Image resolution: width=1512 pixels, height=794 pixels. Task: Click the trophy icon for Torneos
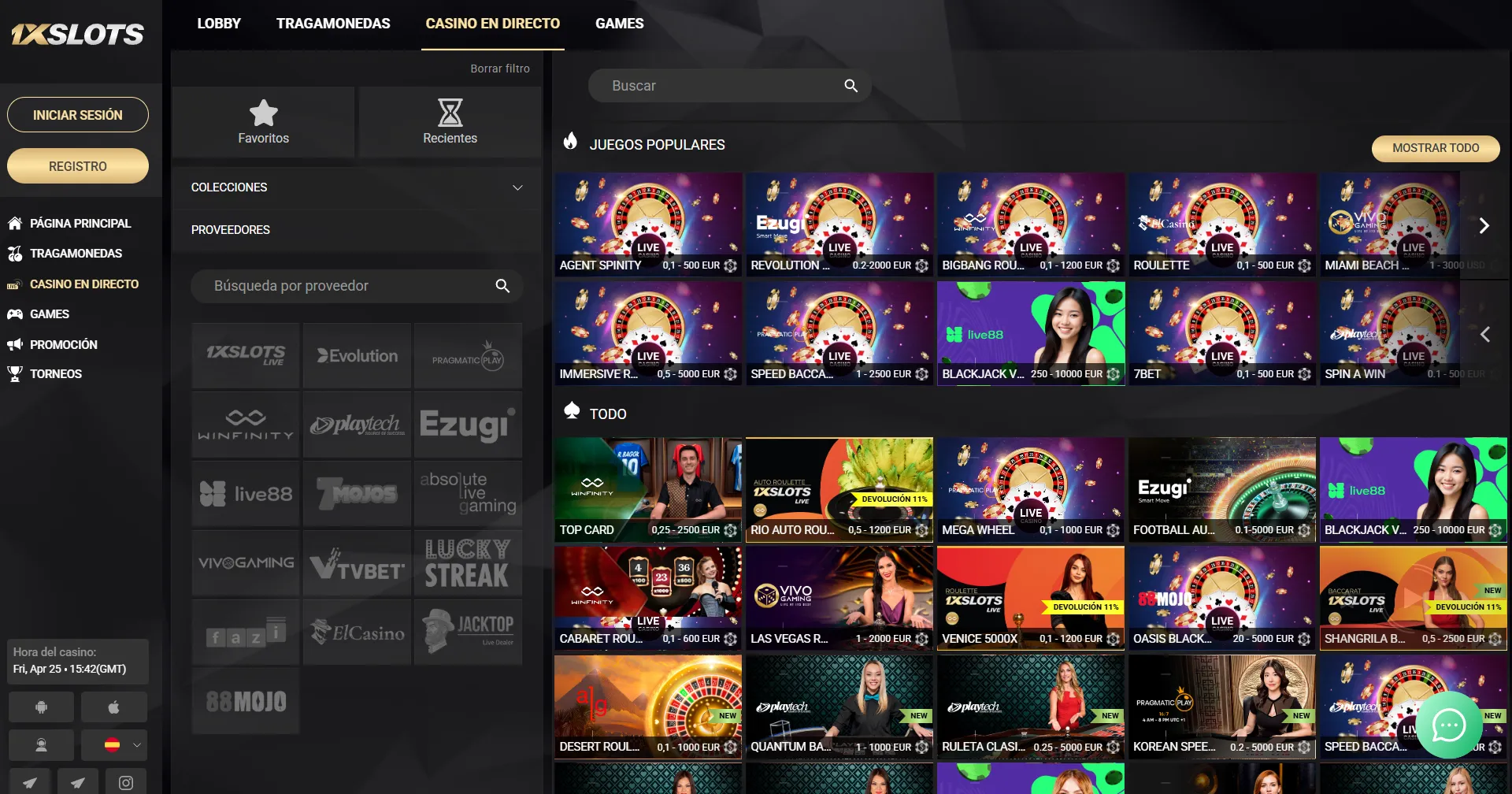coord(15,373)
